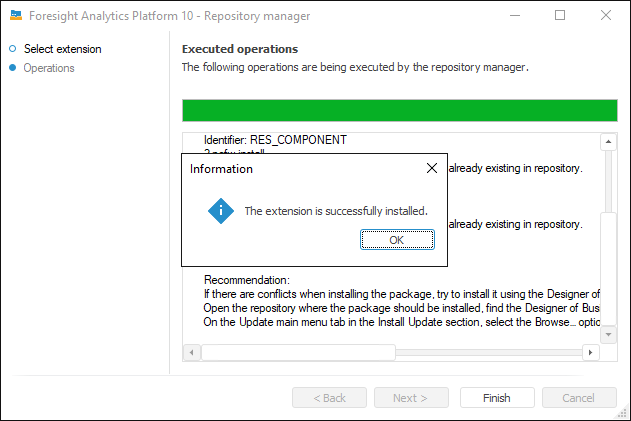This screenshot has width=631, height=421.
Task: Click the Foresight Analytics Platform app icon
Action: (x=16, y=15)
